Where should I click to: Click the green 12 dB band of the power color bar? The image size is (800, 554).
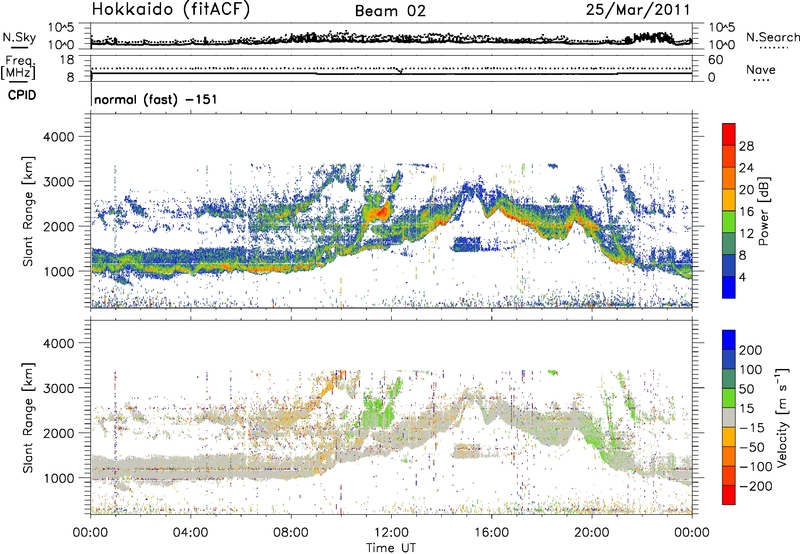point(729,221)
